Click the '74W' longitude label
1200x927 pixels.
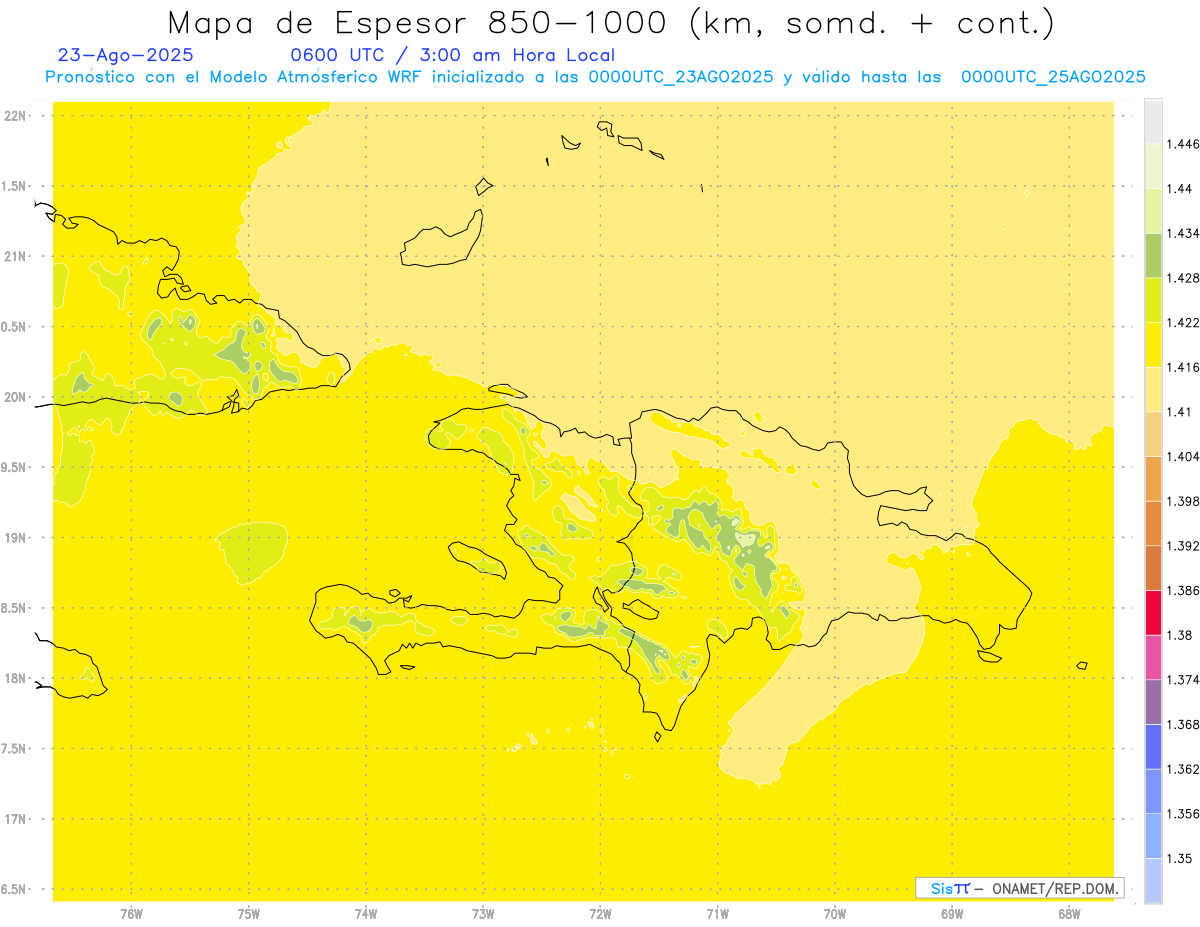click(366, 914)
